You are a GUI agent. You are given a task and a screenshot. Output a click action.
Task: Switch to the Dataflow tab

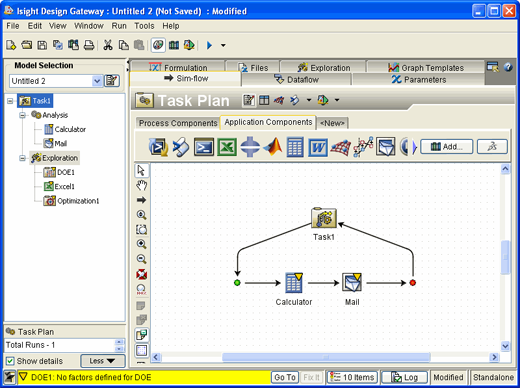tap(296, 80)
